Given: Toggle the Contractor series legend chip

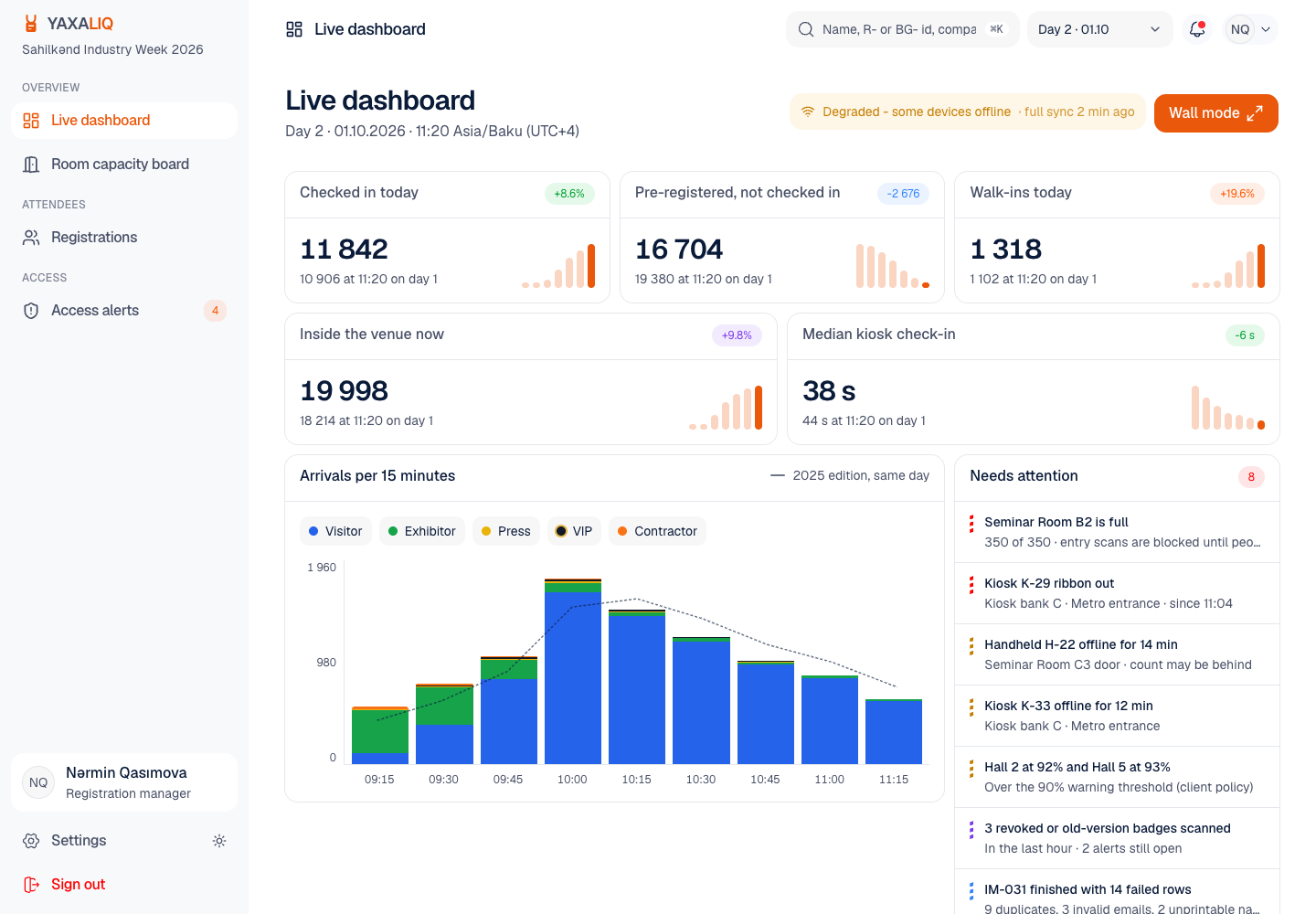Looking at the screenshot, I should (657, 531).
